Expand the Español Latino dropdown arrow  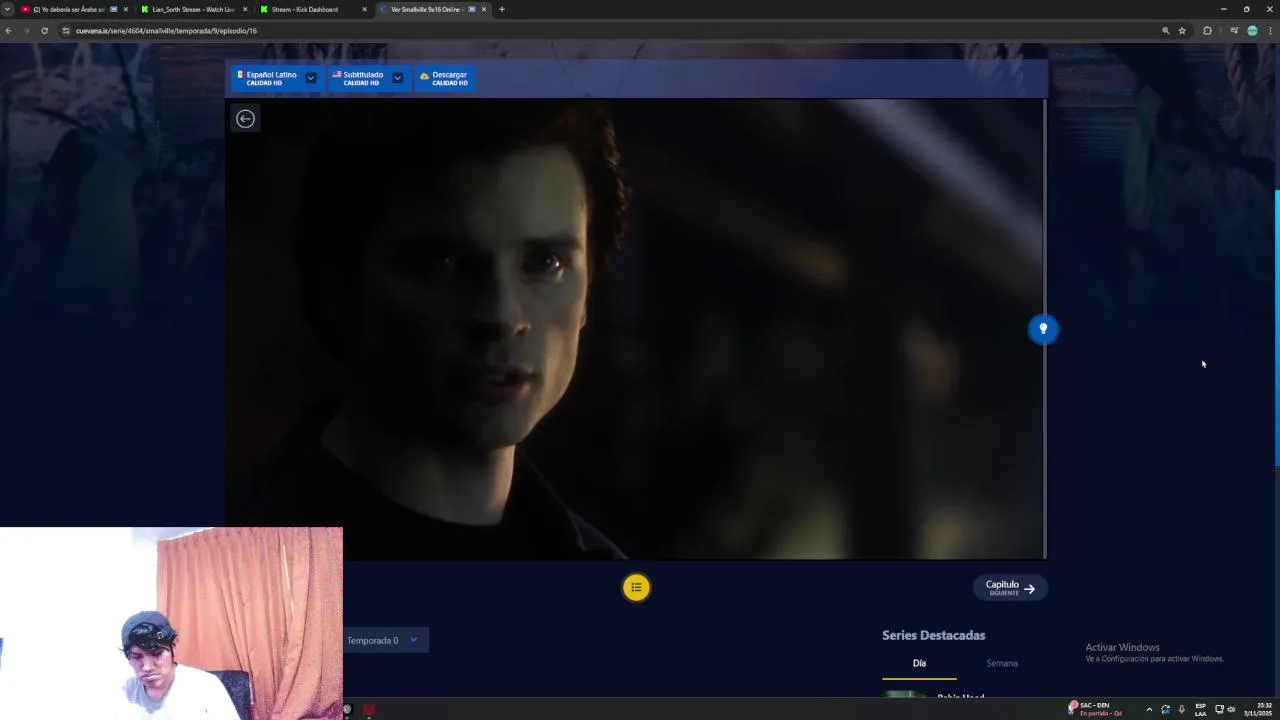coord(311,78)
